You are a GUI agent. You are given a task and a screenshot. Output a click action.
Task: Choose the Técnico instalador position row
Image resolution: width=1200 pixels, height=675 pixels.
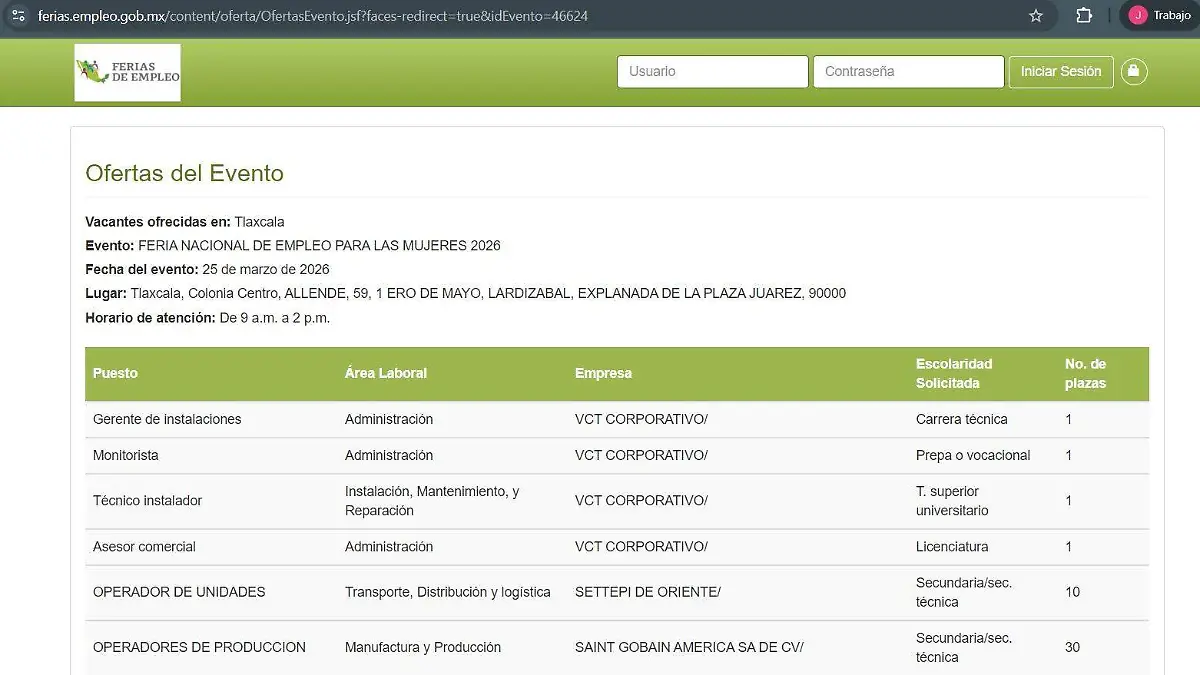pos(147,500)
